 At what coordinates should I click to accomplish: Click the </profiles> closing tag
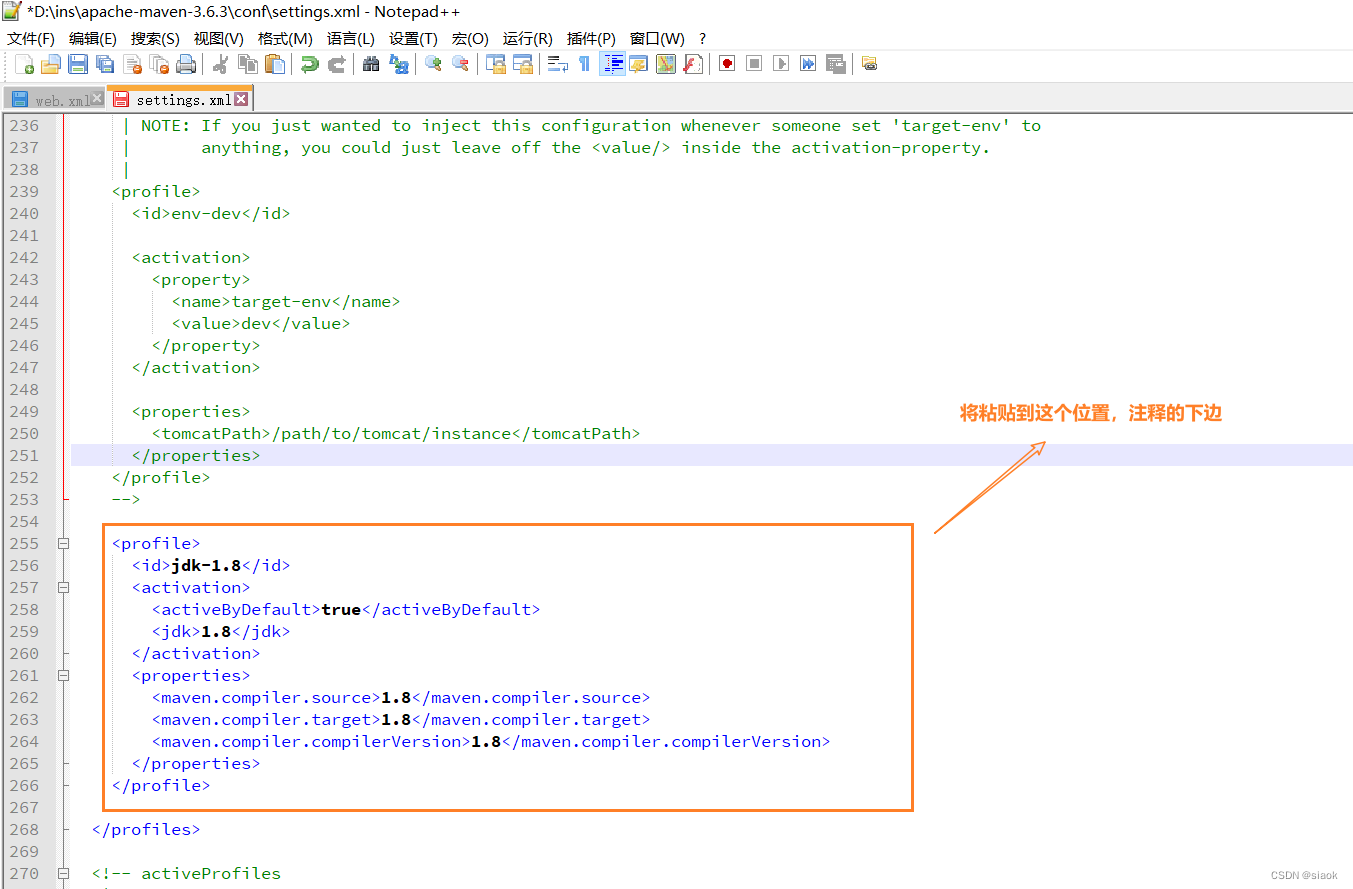coord(146,830)
